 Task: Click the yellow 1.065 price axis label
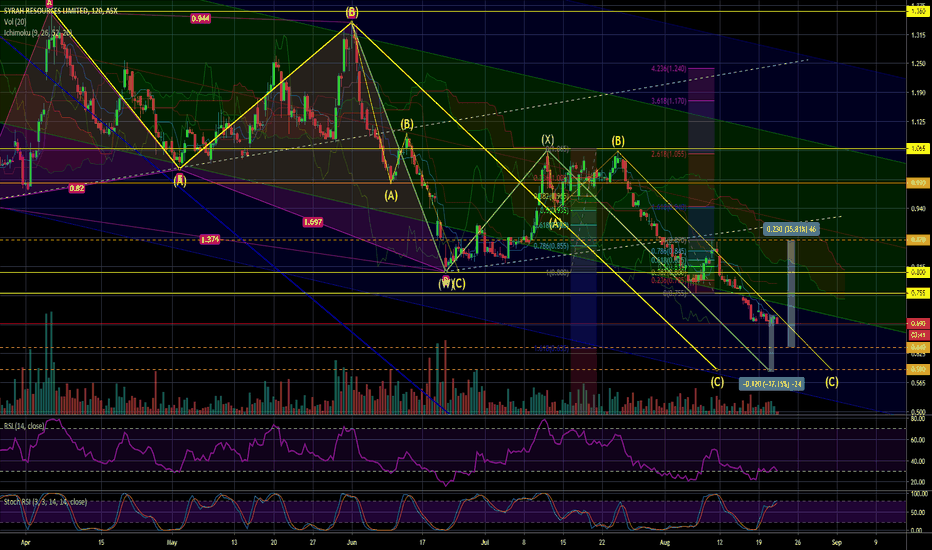click(x=918, y=149)
